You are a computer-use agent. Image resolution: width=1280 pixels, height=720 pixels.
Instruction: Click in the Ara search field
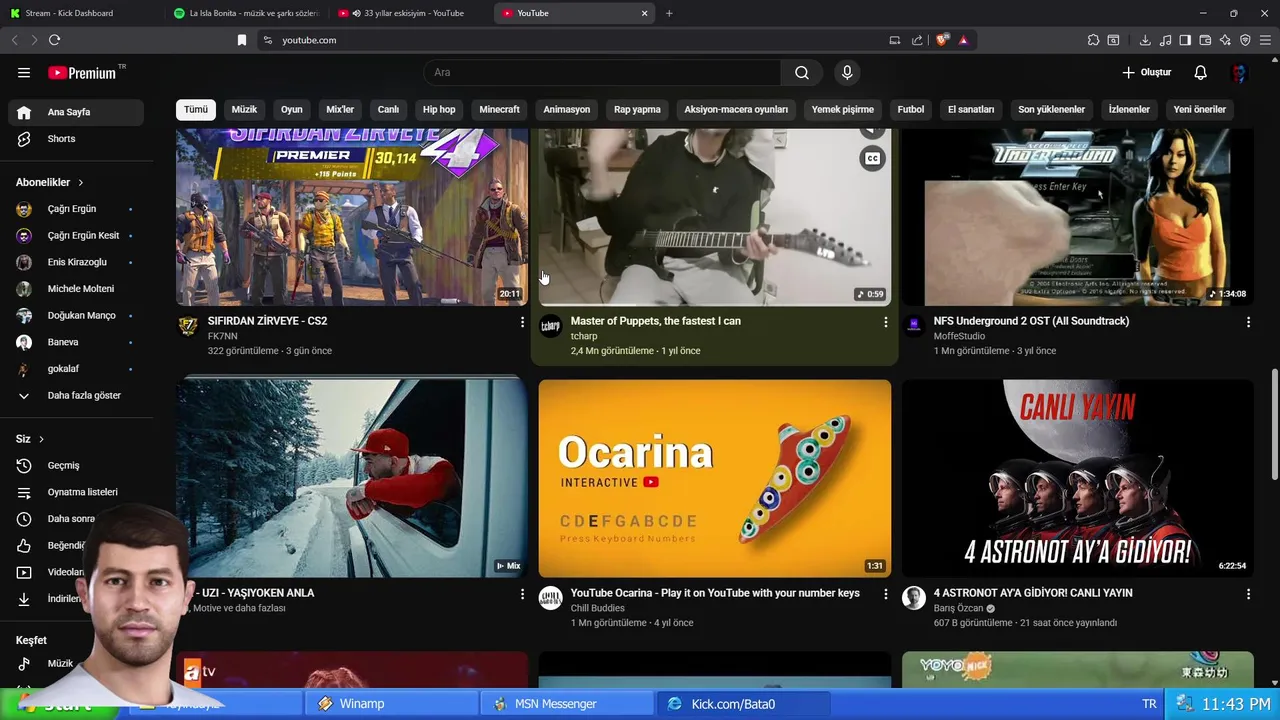point(602,72)
